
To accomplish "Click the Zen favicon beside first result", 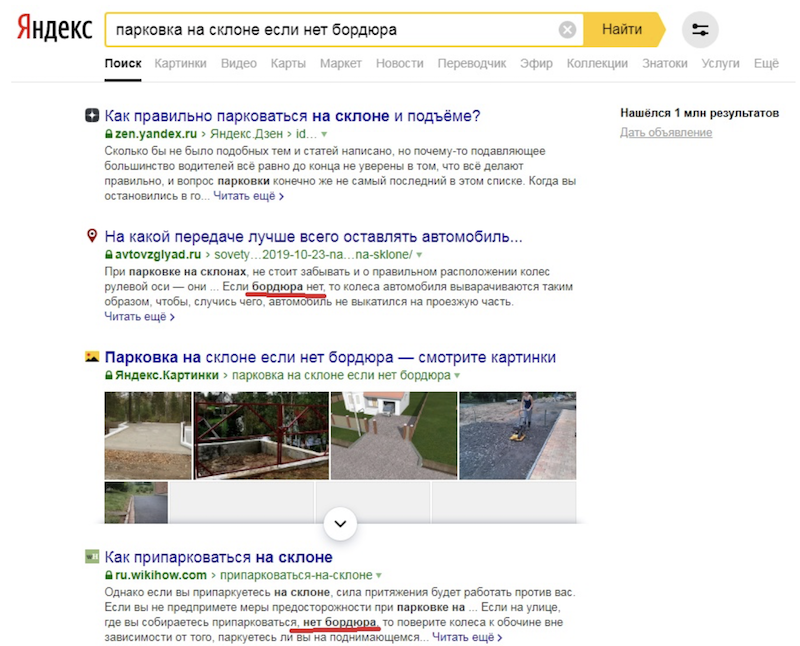I will [x=92, y=115].
